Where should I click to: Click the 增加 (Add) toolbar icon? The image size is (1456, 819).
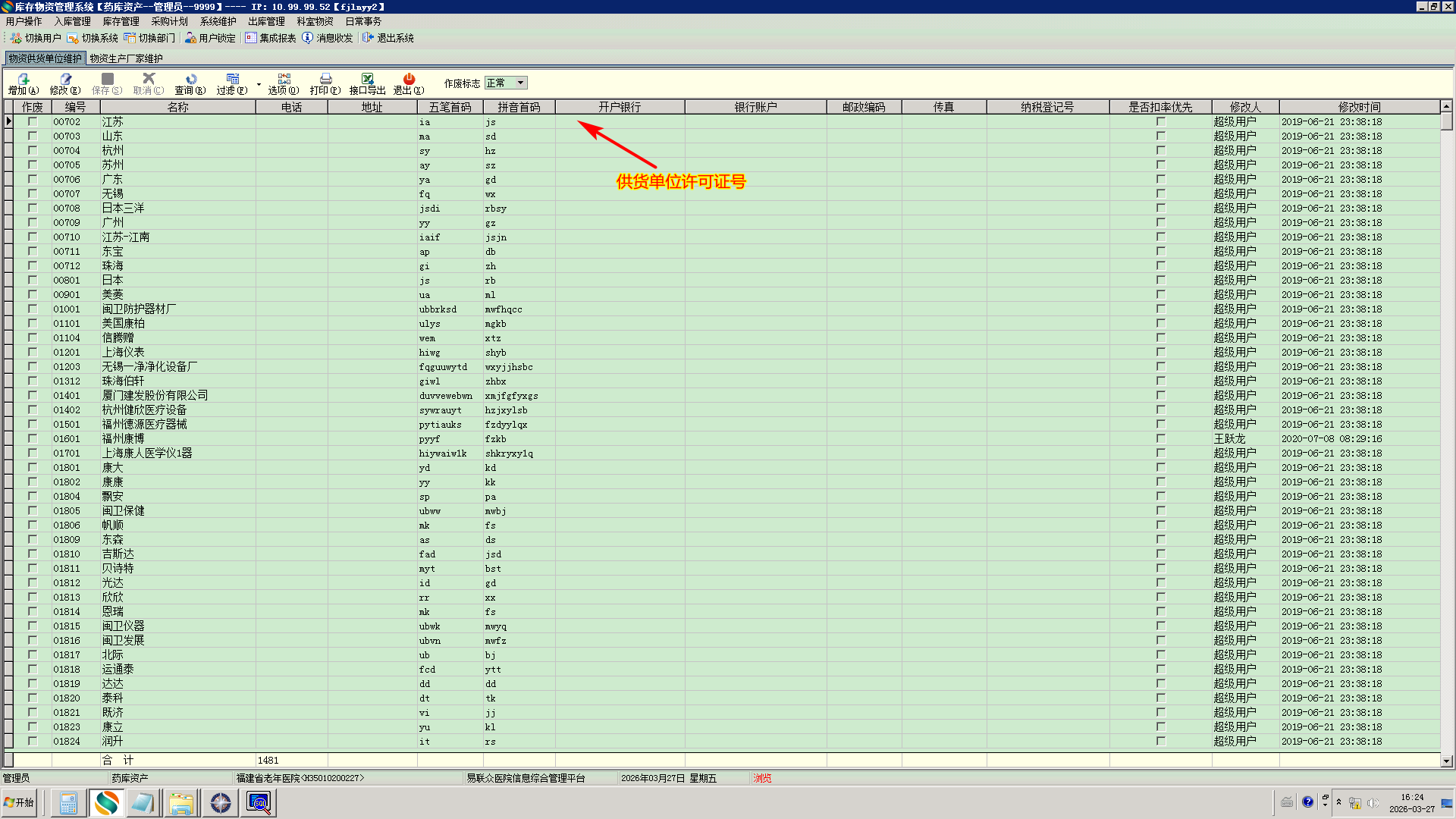(24, 80)
